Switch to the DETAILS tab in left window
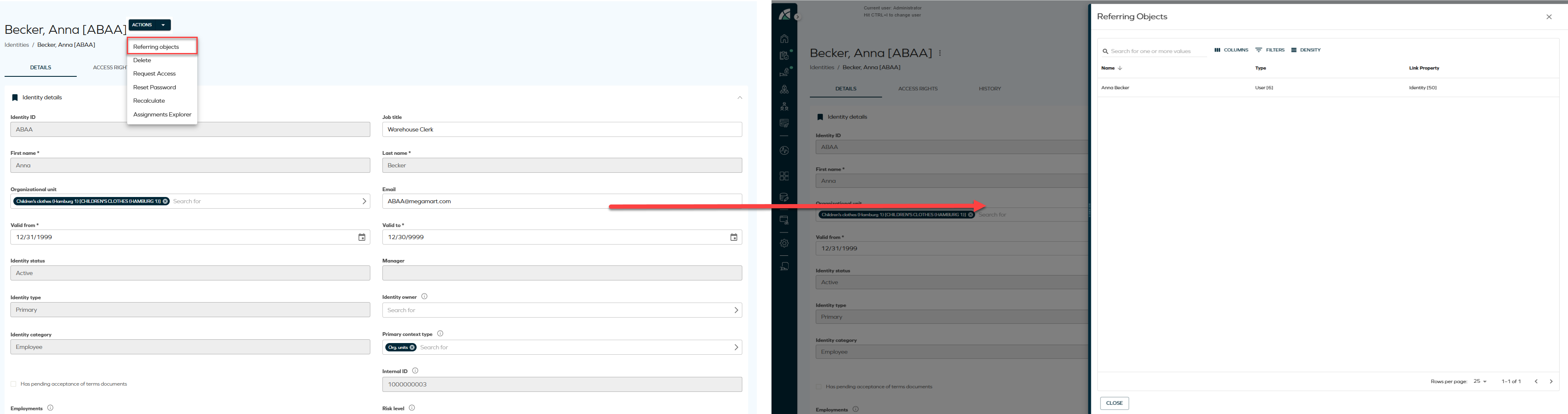This screenshot has width=1568, height=414. click(41, 68)
